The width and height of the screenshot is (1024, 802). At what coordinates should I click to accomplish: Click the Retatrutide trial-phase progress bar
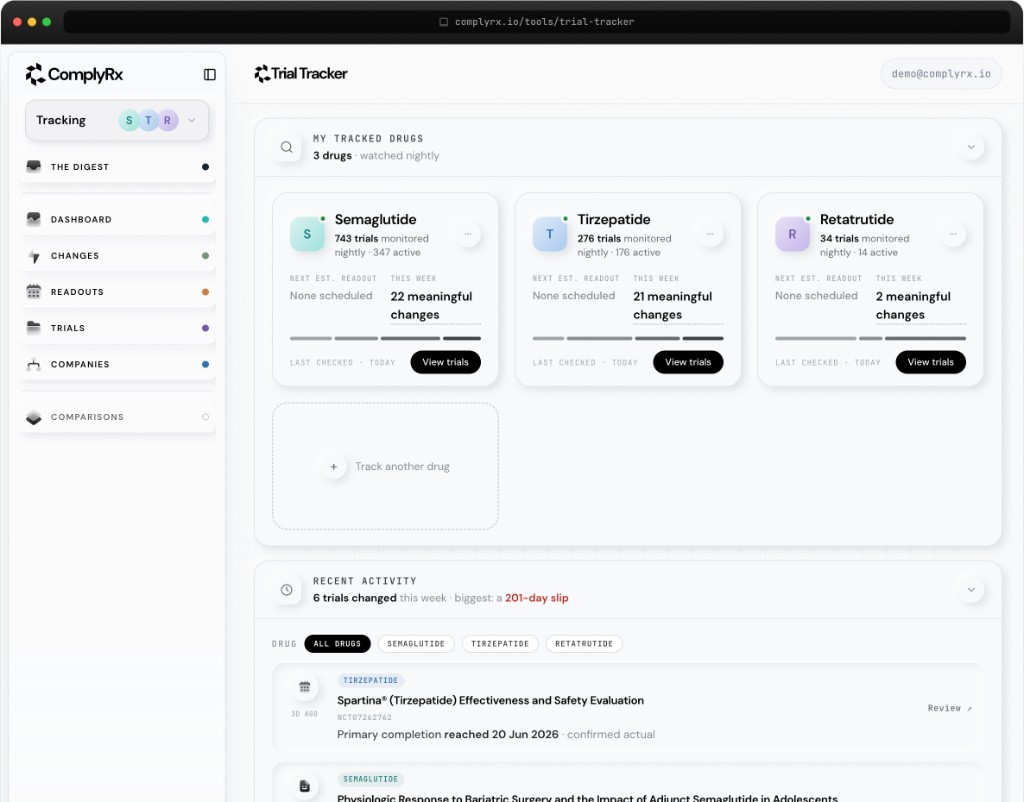click(x=871, y=338)
